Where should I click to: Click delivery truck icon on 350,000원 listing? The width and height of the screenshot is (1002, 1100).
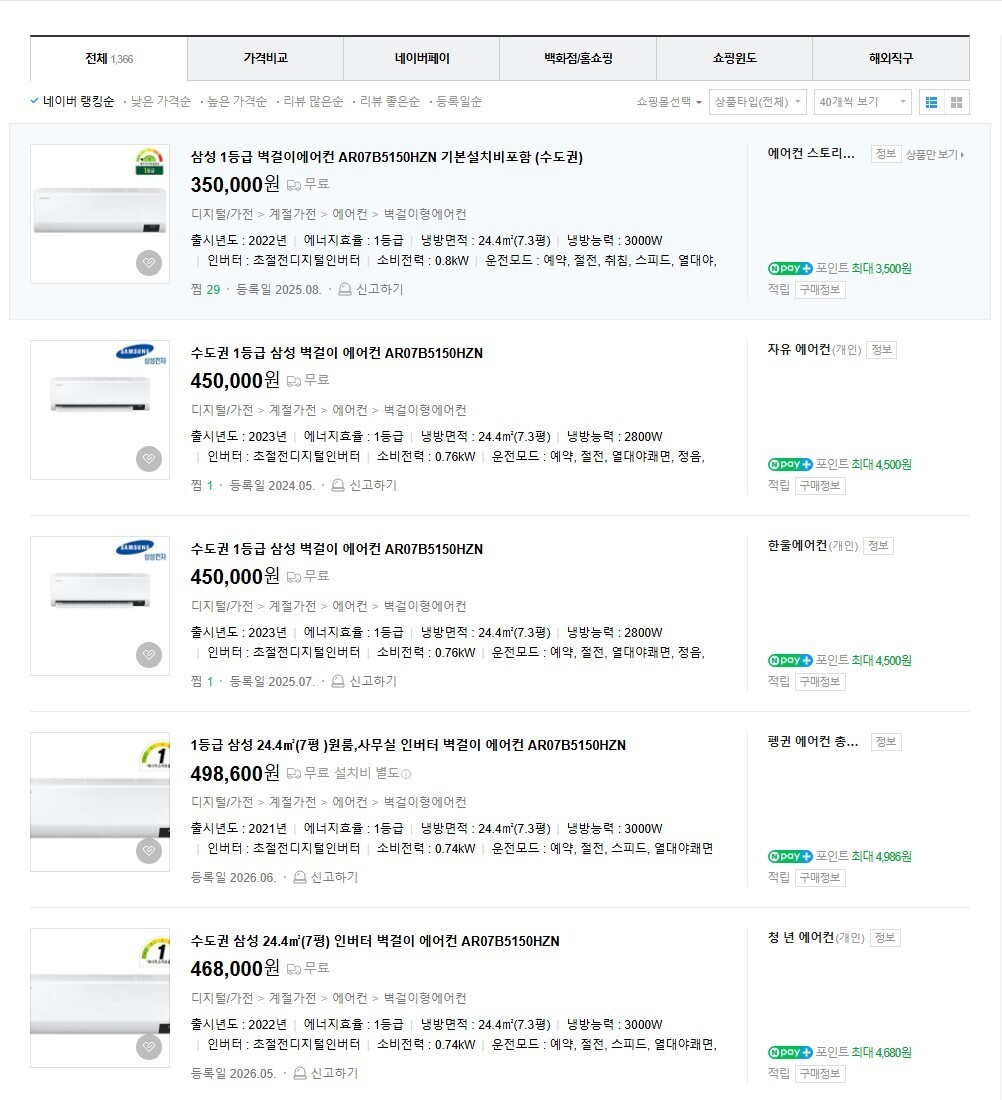tap(294, 185)
